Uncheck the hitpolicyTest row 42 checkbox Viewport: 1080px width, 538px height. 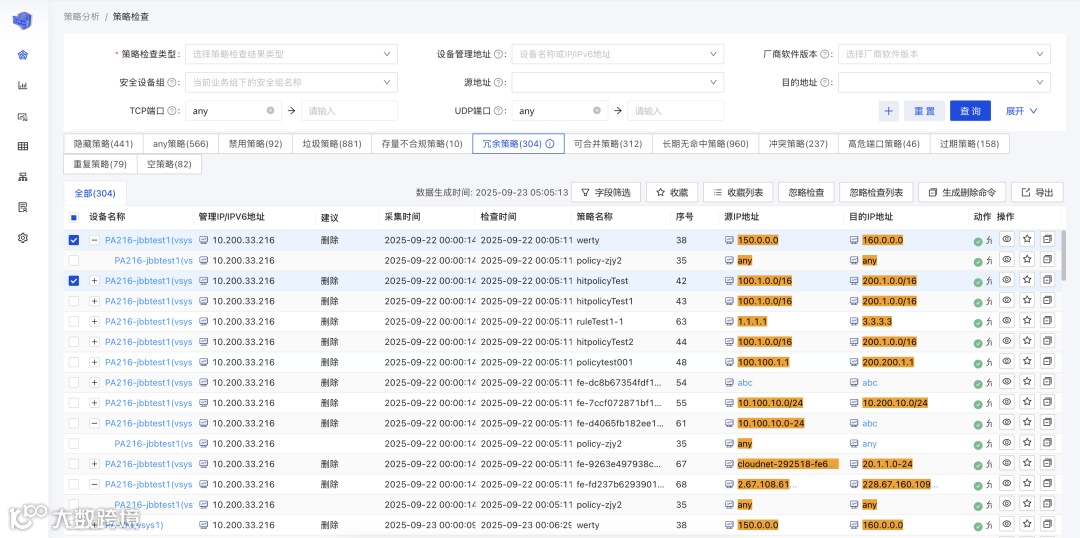click(74, 281)
